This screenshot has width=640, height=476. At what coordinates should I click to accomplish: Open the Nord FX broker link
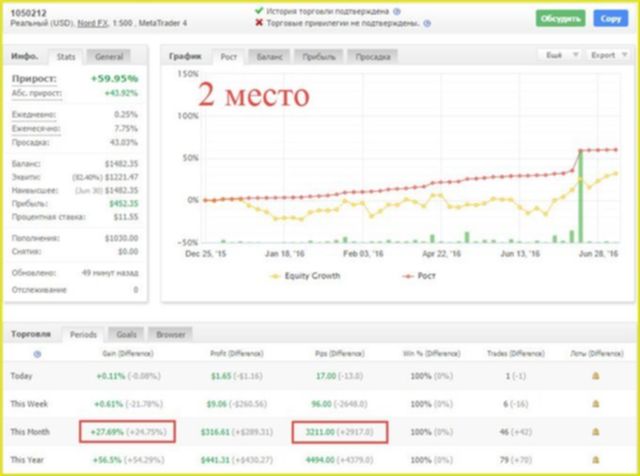[x=92, y=23]
